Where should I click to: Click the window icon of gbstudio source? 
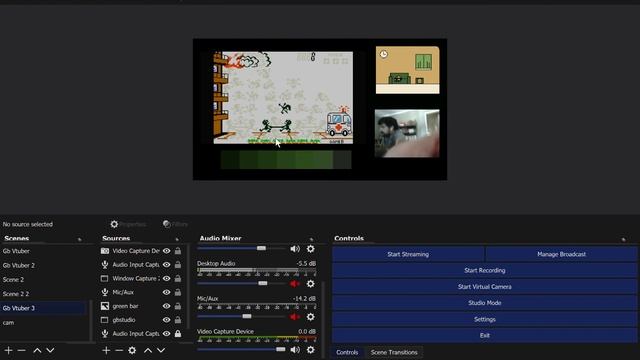coord(104,320)
